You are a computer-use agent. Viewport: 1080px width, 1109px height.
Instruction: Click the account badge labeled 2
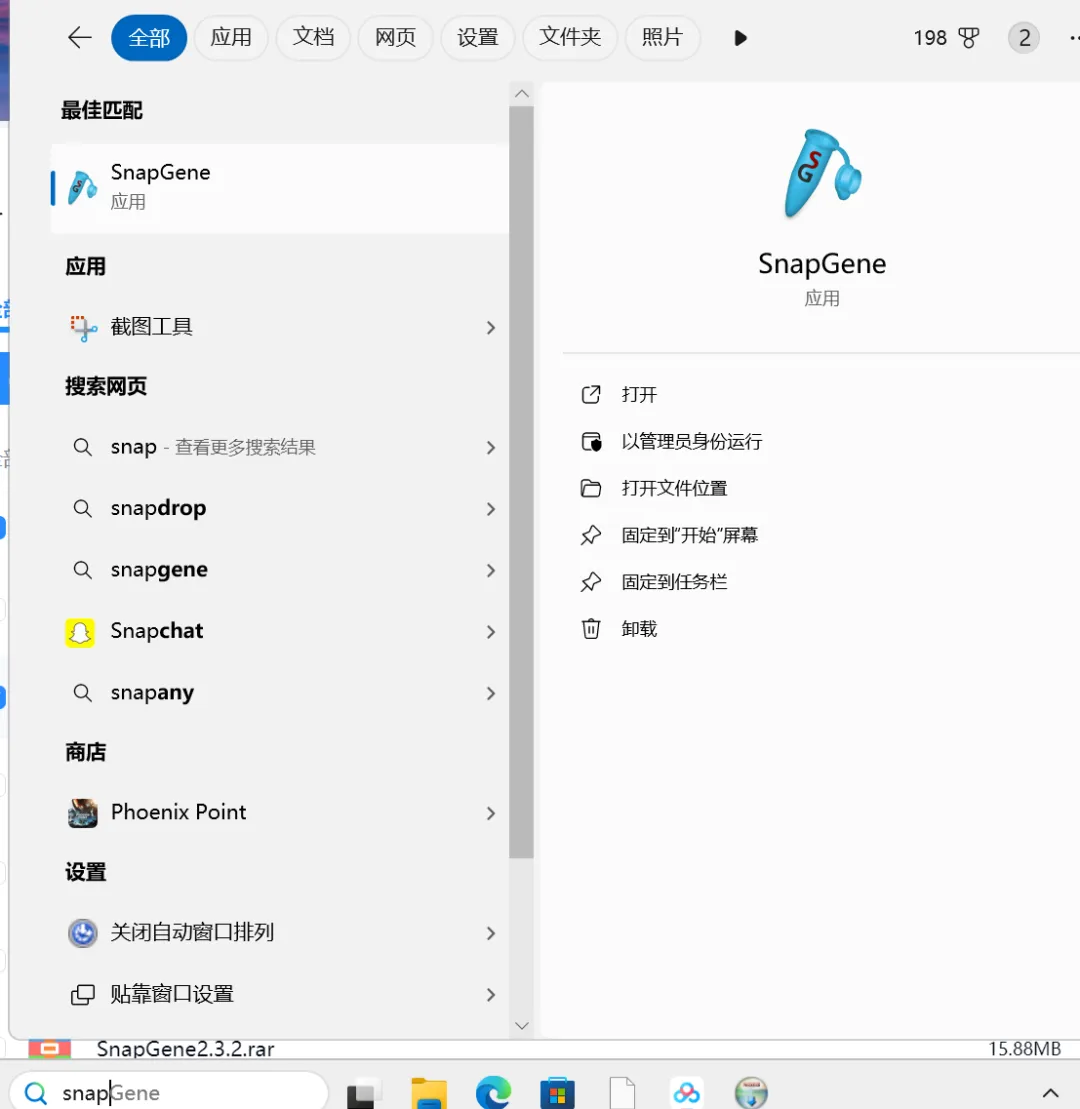tap(1023, 38)
